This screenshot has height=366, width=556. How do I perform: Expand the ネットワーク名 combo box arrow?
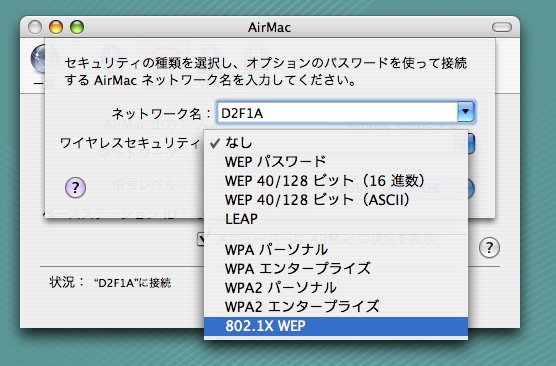(465, 112)
